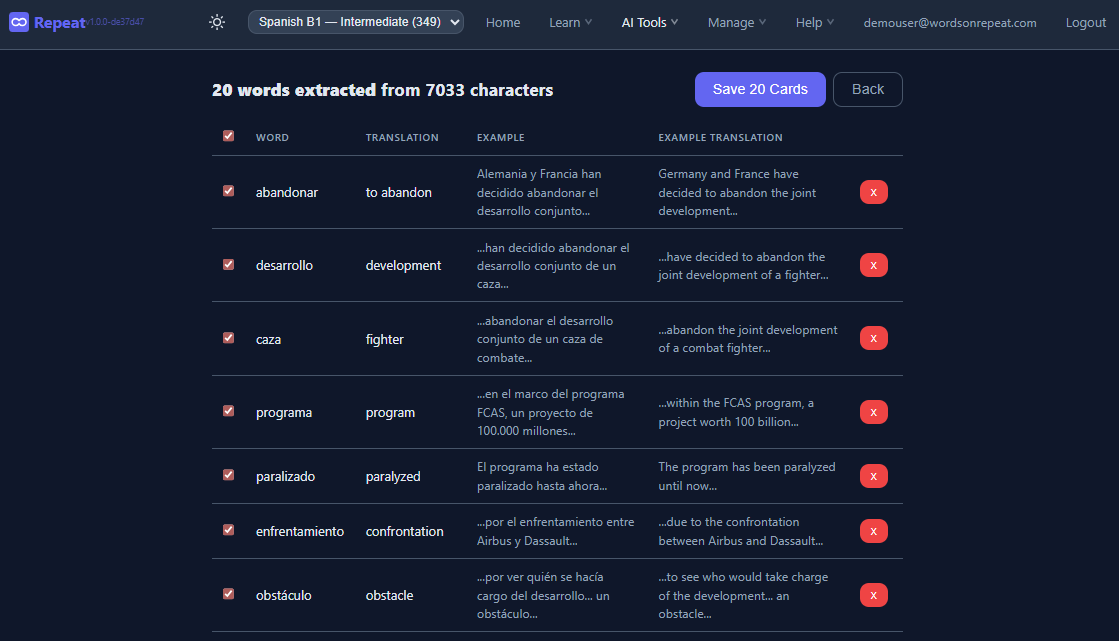Click the Repeat brand name link
This screenshot has height=641, width=1119.
click(60, 23)
